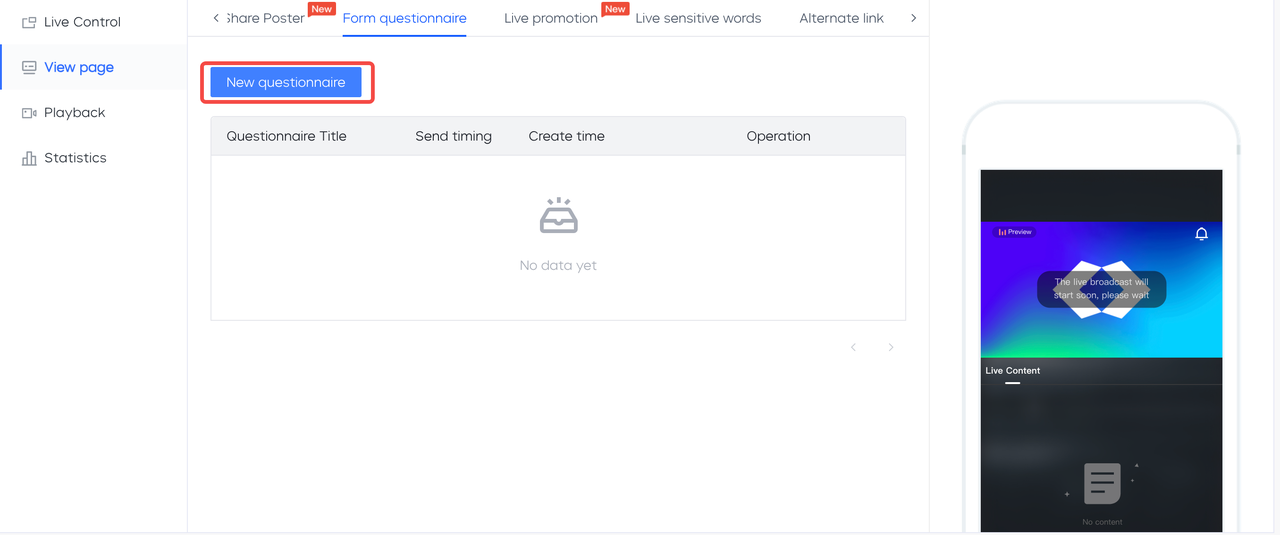Open the Live promotion tab
This screenshot has height=535, width=1280.
551,18
